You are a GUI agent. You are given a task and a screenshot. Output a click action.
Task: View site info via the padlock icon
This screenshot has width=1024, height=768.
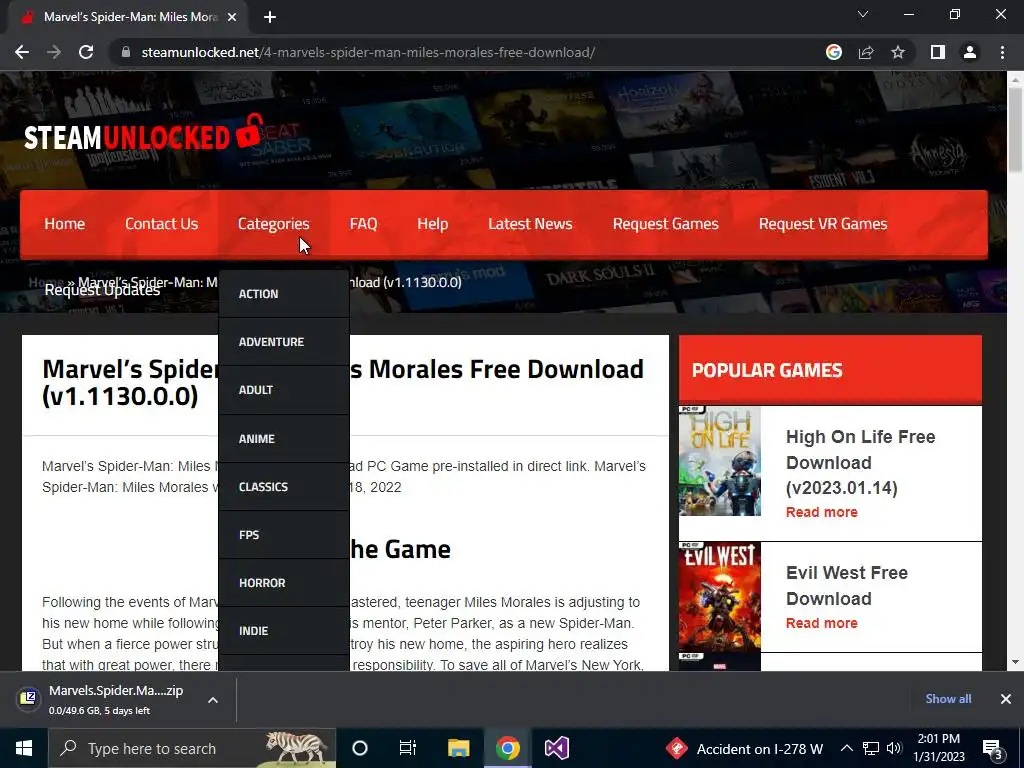[126, 52]
